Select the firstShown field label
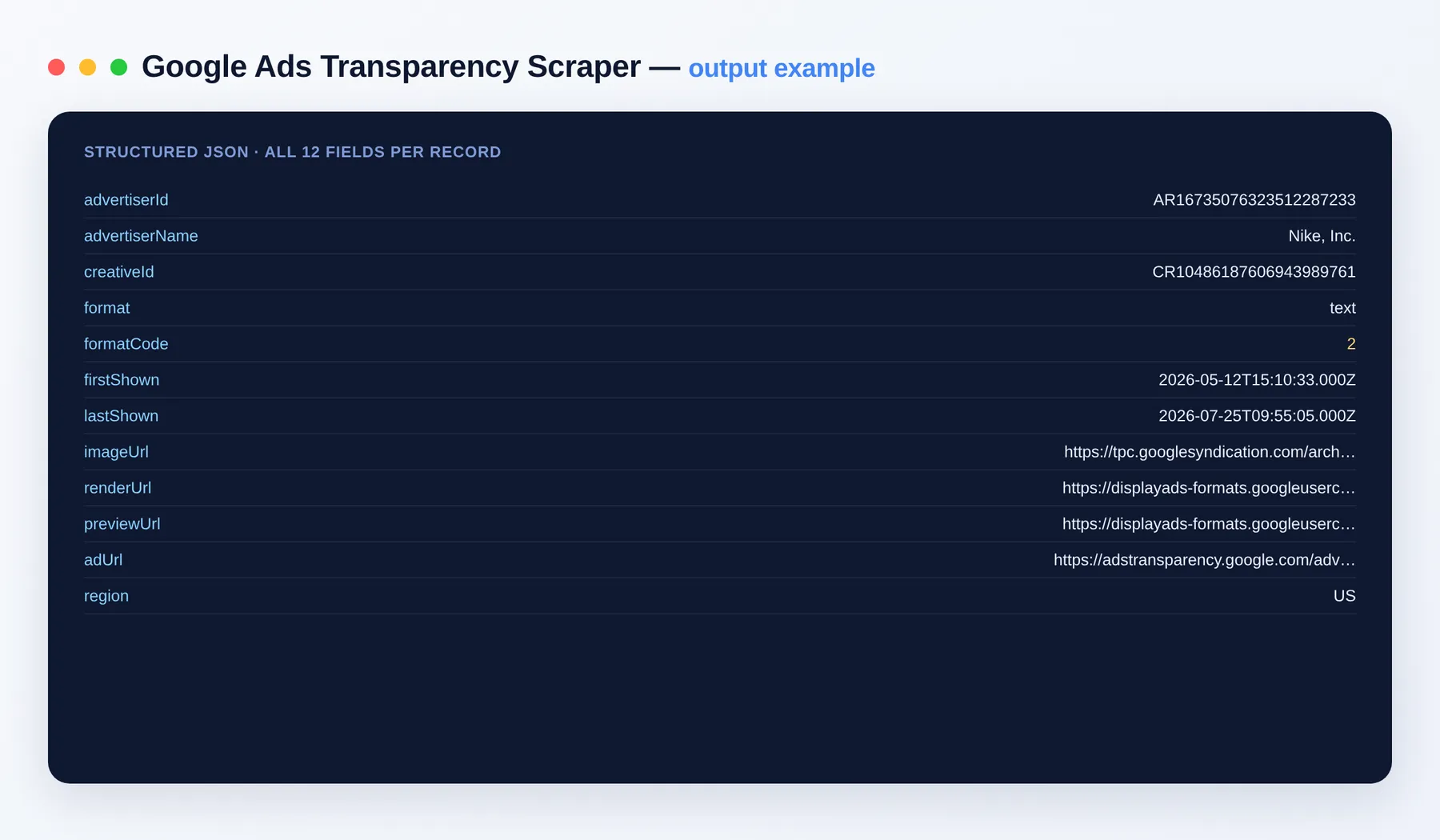Screen dimensions: 1440x840 (x=122, y=380)
